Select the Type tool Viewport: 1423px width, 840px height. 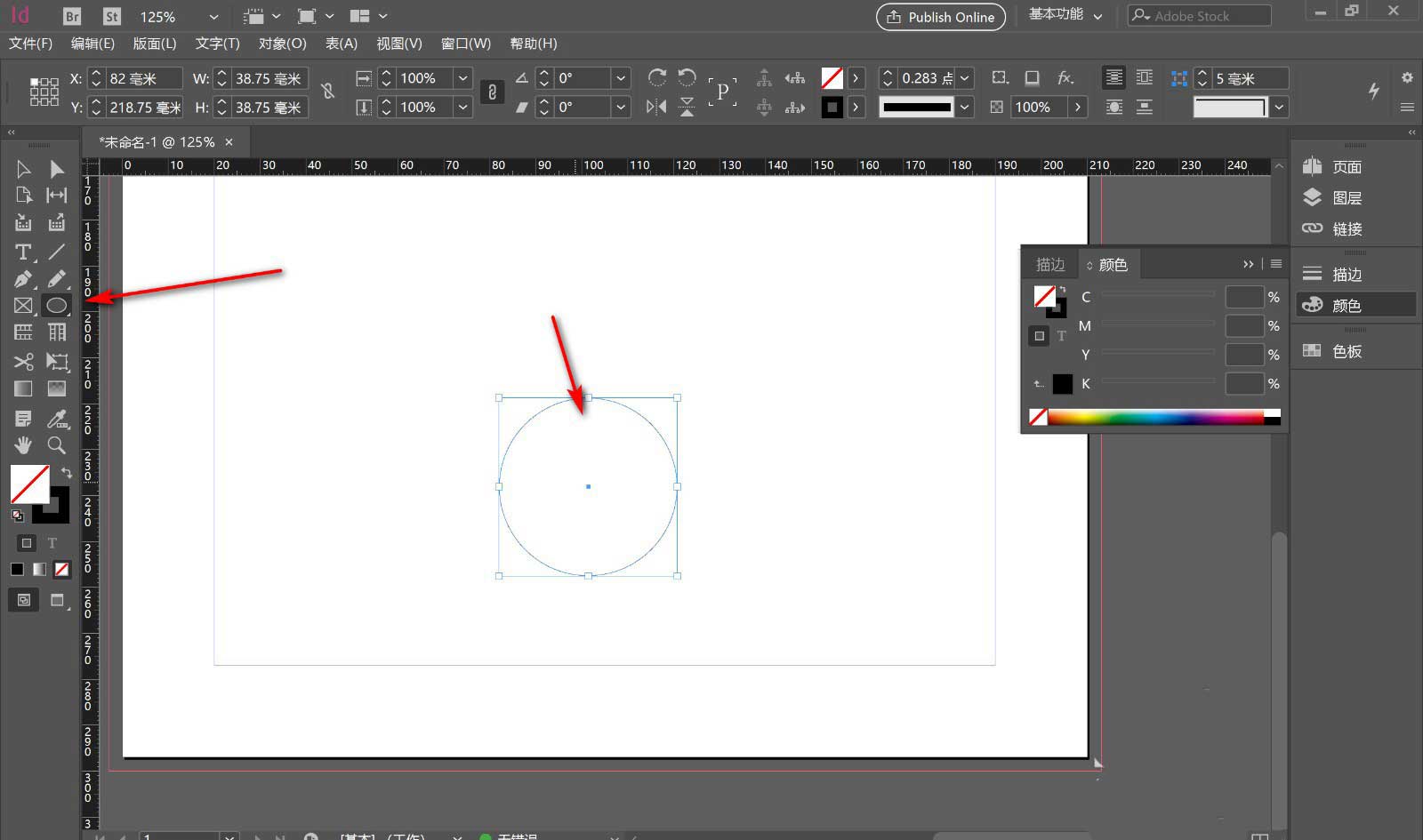click(23, 252)
